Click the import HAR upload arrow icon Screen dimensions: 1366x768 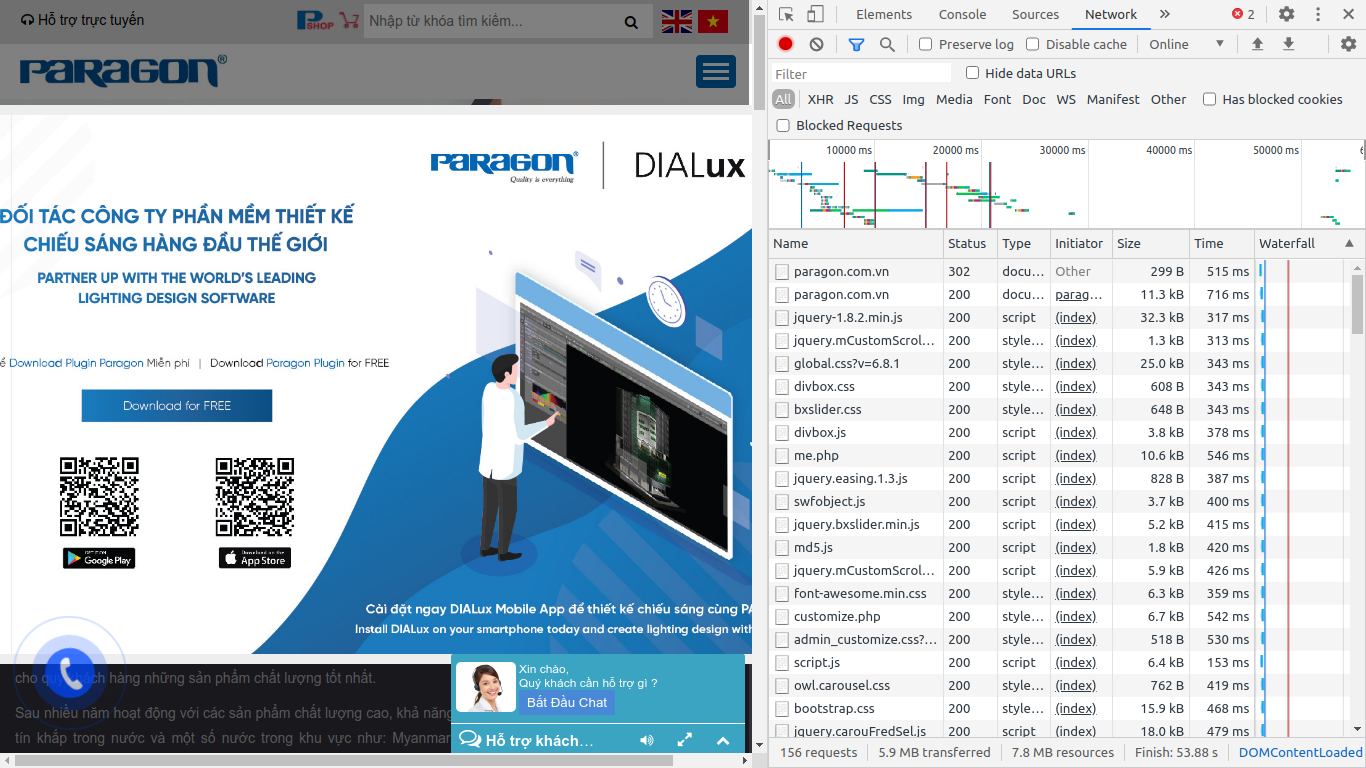coord(1257,44)
